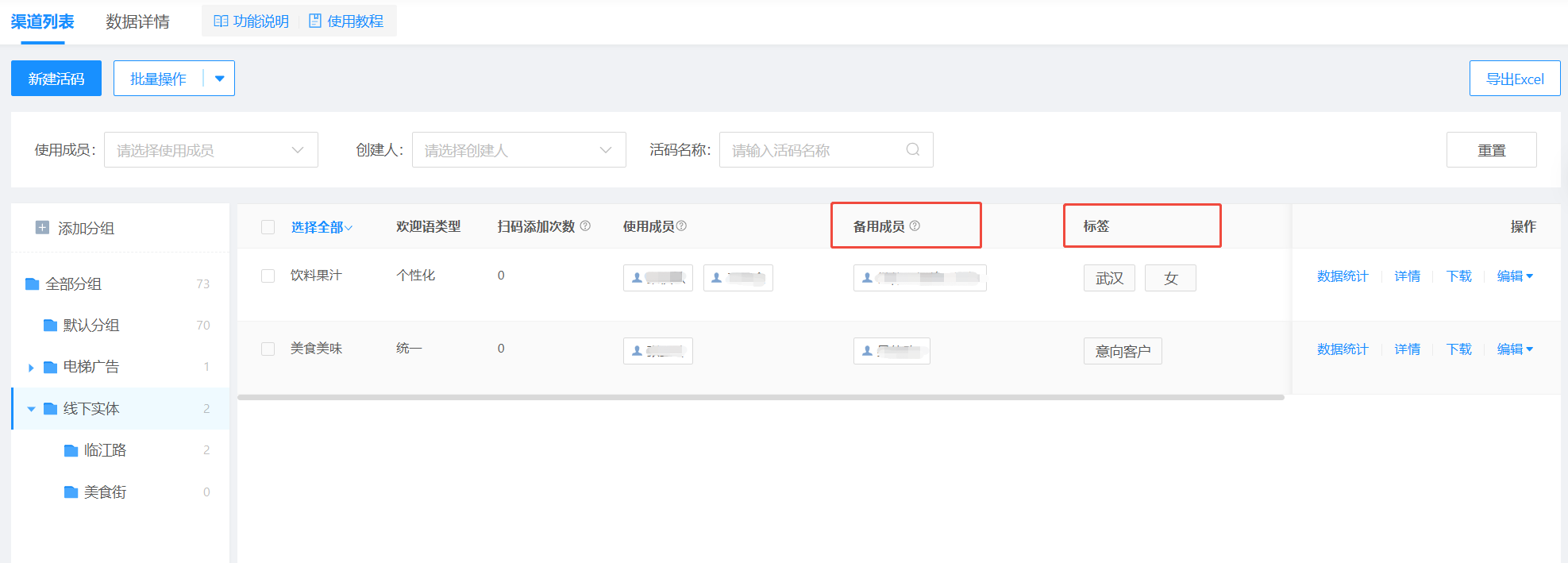Click the 添加分组 label

(x=87, y=229)
